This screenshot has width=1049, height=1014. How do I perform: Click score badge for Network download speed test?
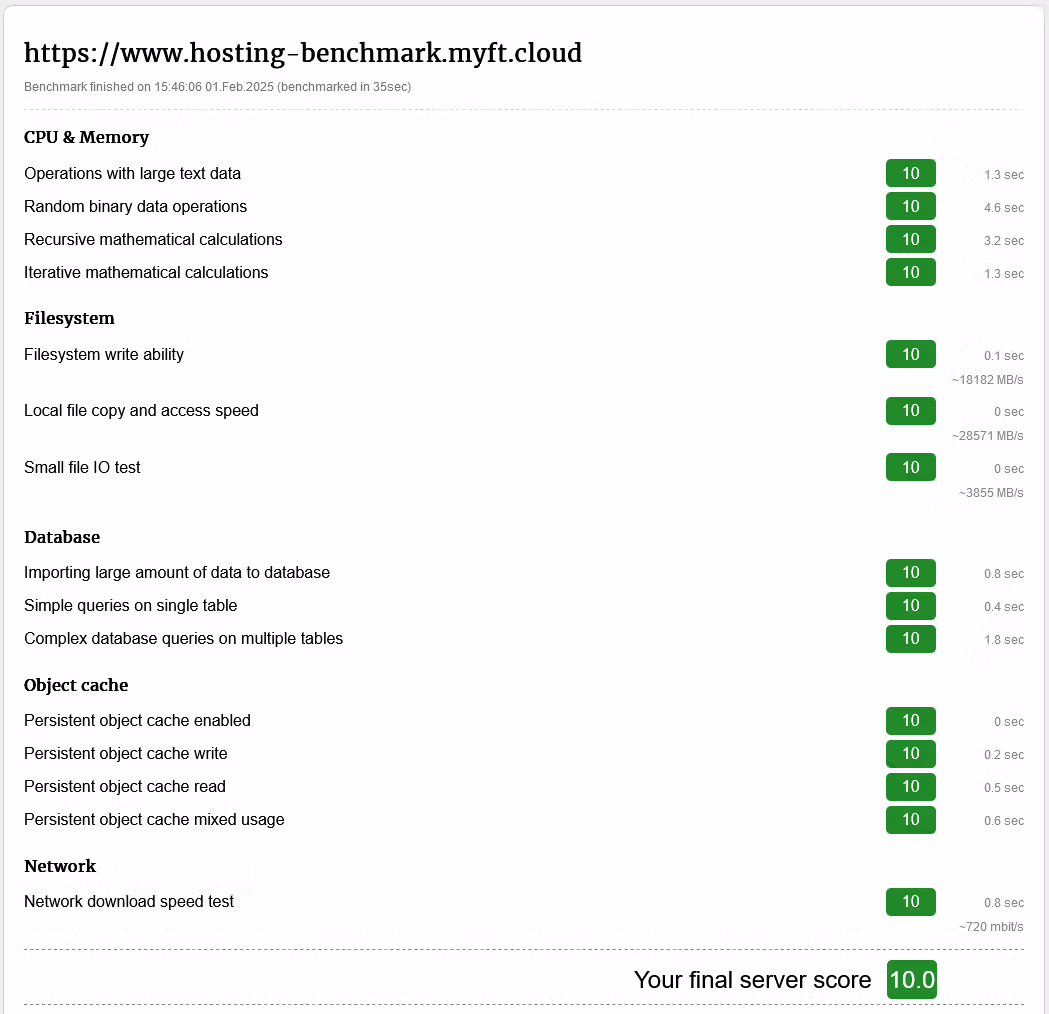click(911, 902)
